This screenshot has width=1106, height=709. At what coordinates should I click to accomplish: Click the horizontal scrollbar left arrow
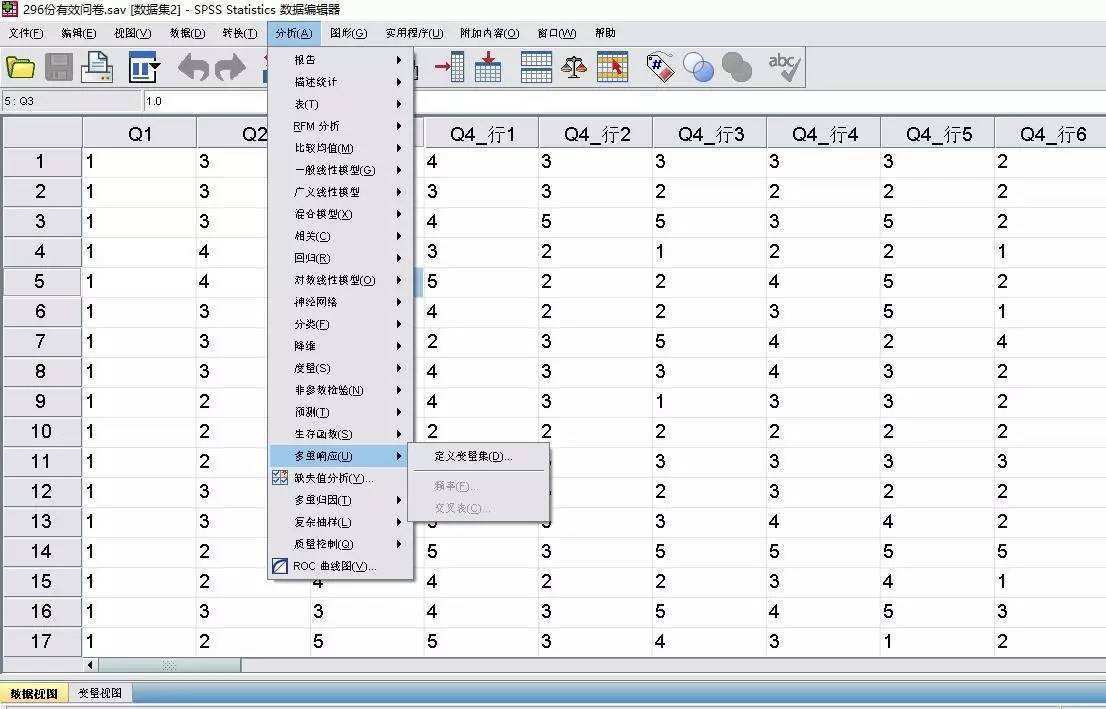(91, 665)
